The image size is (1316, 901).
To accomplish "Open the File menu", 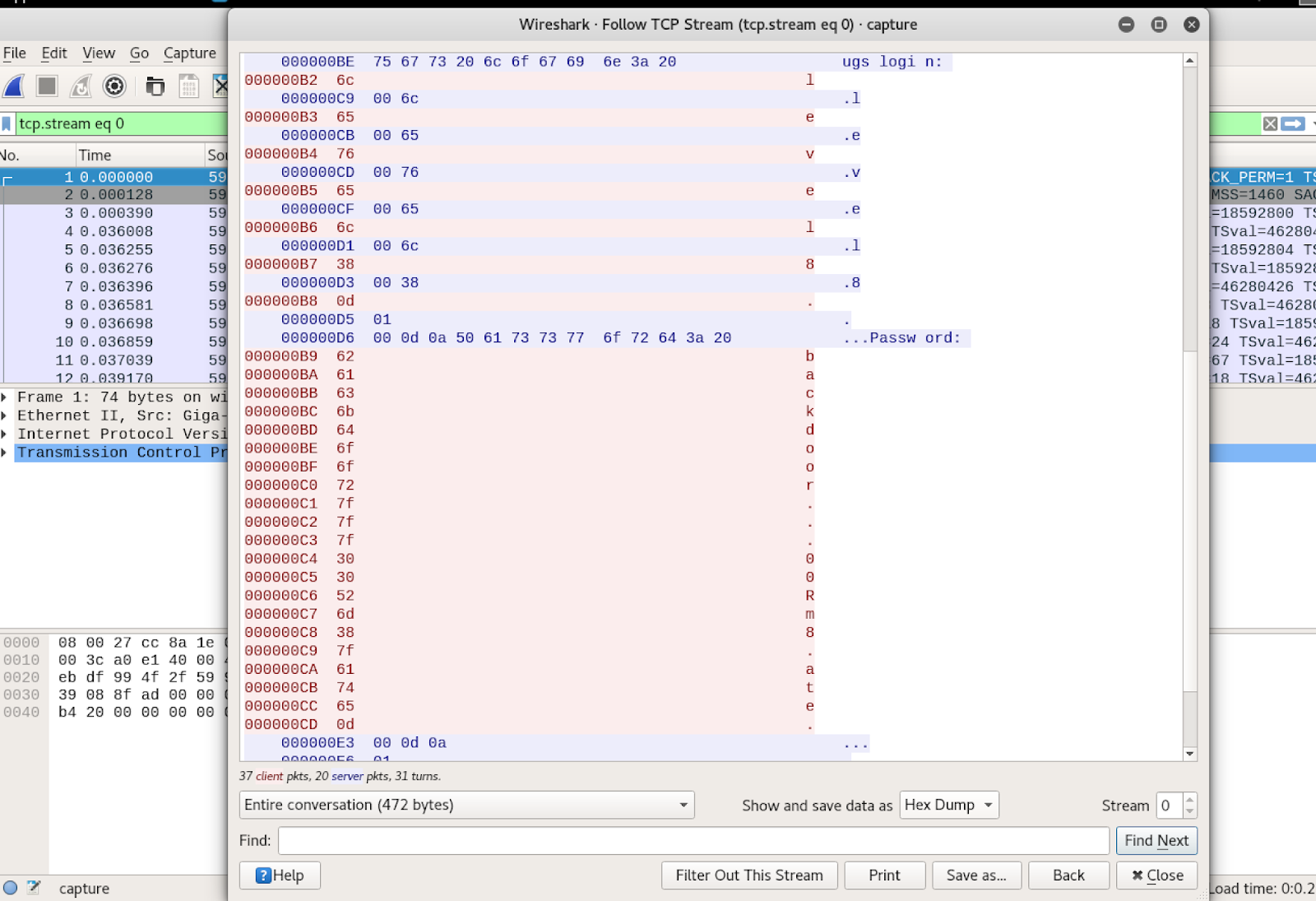I will click(x=14, y=53).
